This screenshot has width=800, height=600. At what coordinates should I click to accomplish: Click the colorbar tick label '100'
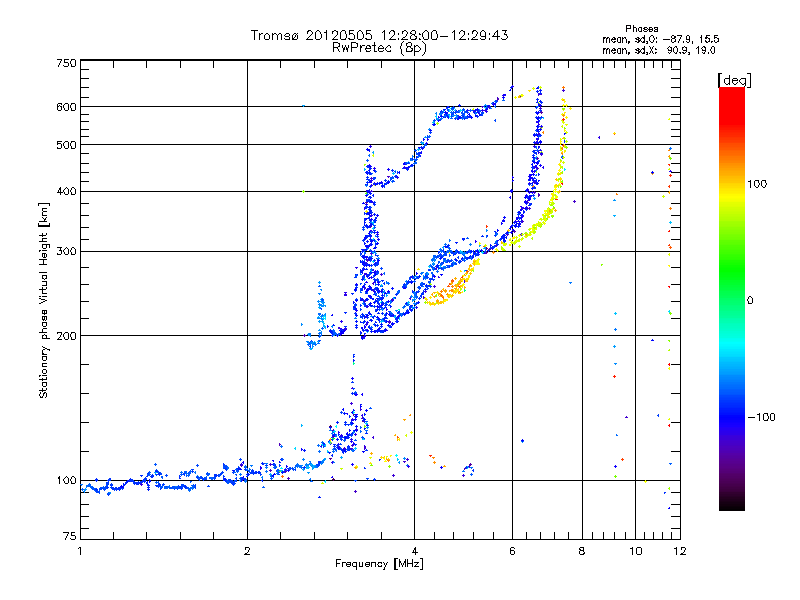757,184
